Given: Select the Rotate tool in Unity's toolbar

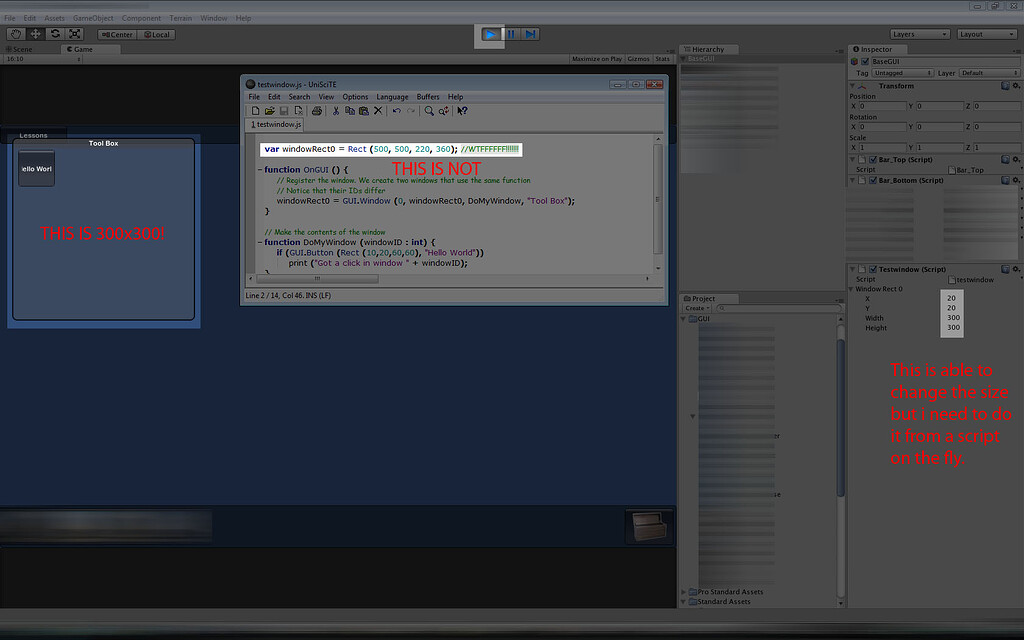Looking at the screenshot, I should (x=55, y=33).
